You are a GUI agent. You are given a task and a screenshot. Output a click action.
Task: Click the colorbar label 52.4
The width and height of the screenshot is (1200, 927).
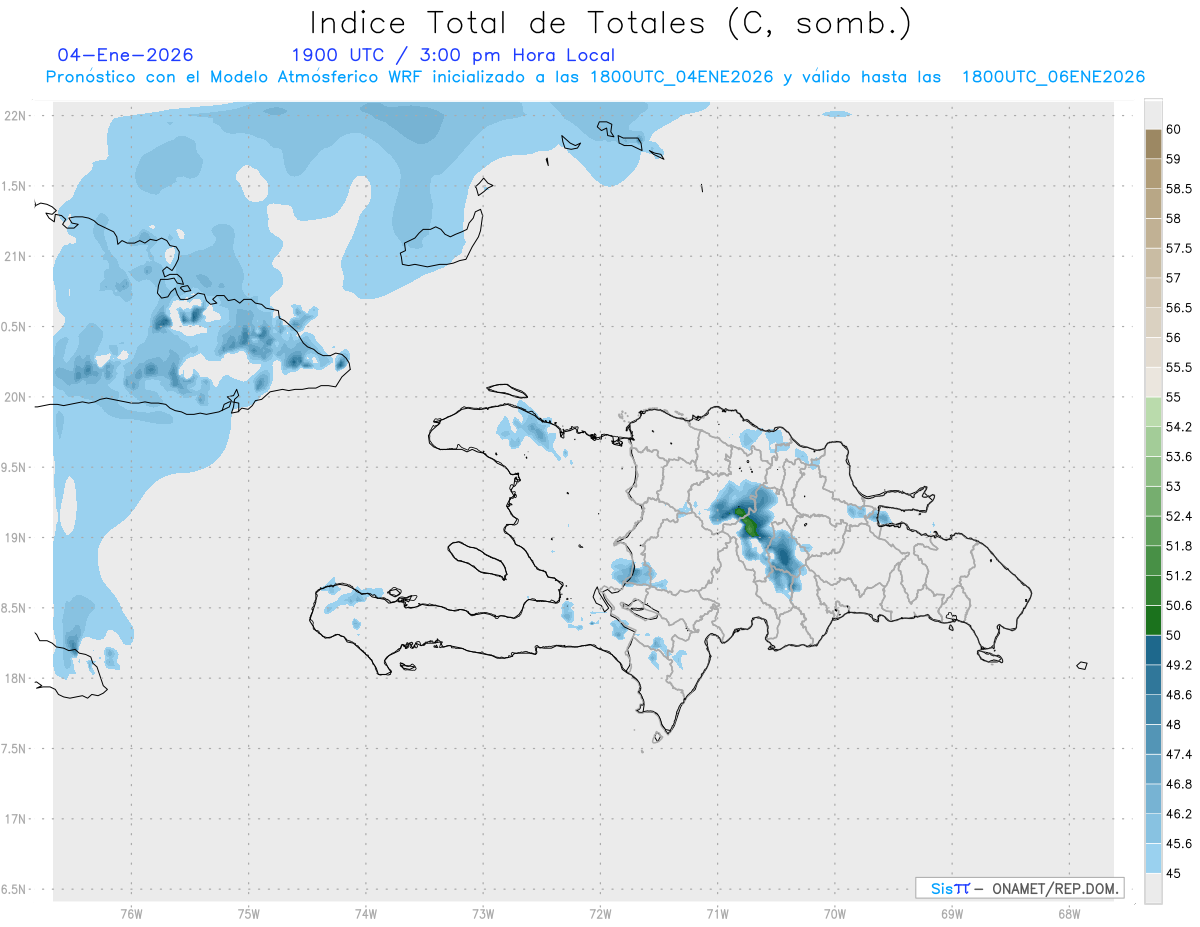click(1178, 516)
